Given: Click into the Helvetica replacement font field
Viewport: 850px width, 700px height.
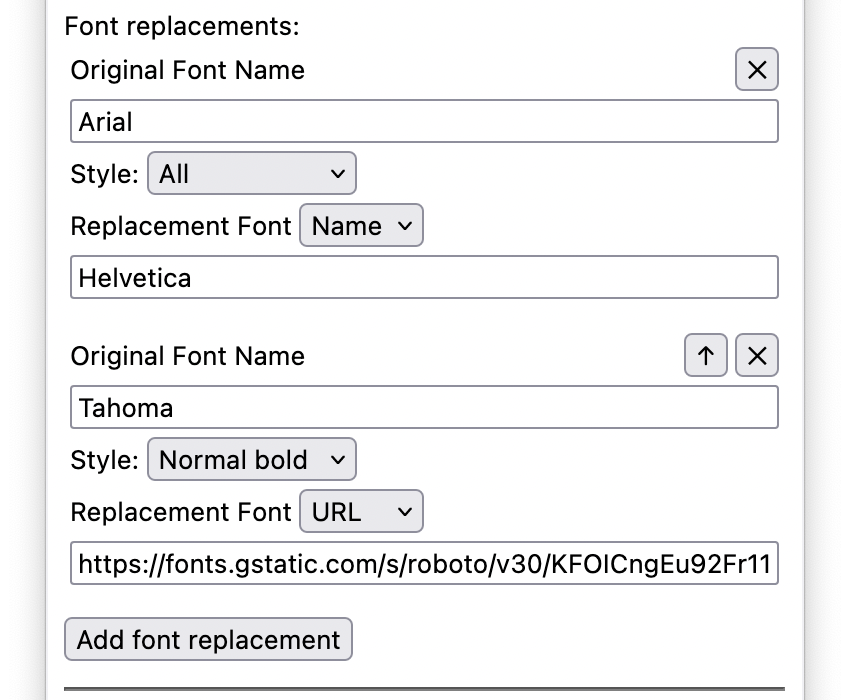Looking at the screenshot, I should [424, 278].
